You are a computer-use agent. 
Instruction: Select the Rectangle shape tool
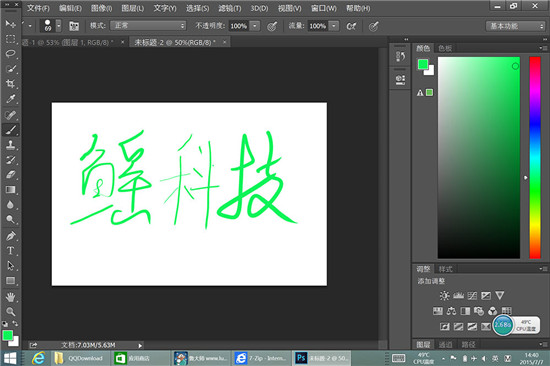point(11,281)
